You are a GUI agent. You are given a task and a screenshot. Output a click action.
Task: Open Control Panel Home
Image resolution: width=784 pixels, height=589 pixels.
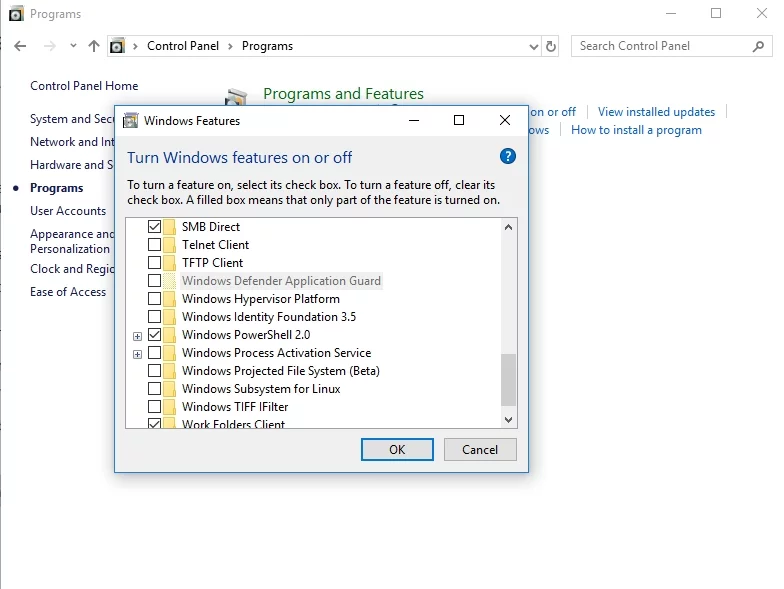(84, 86)
